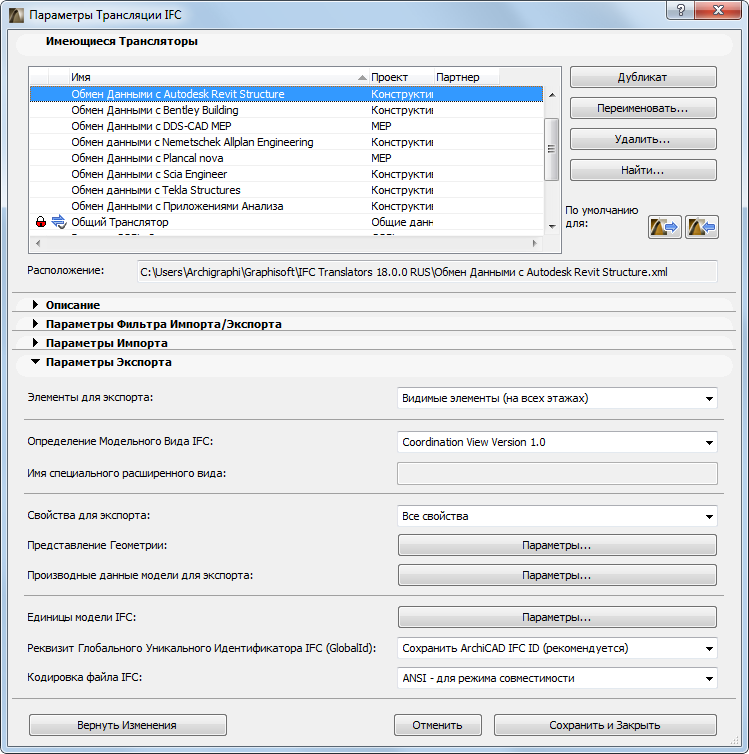Click the vertical scrollbar thumb of translator list
The width and height of the screenshot is (749, 754).
point(551,150)
